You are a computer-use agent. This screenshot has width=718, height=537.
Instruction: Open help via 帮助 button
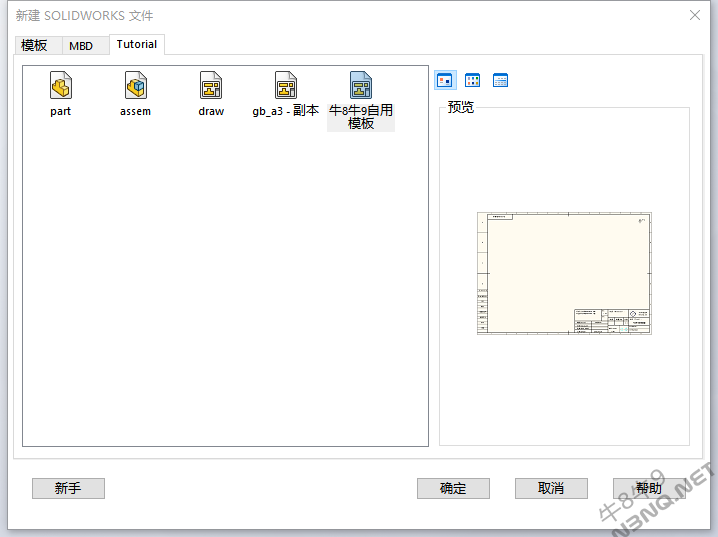click(x=649, y=488)
